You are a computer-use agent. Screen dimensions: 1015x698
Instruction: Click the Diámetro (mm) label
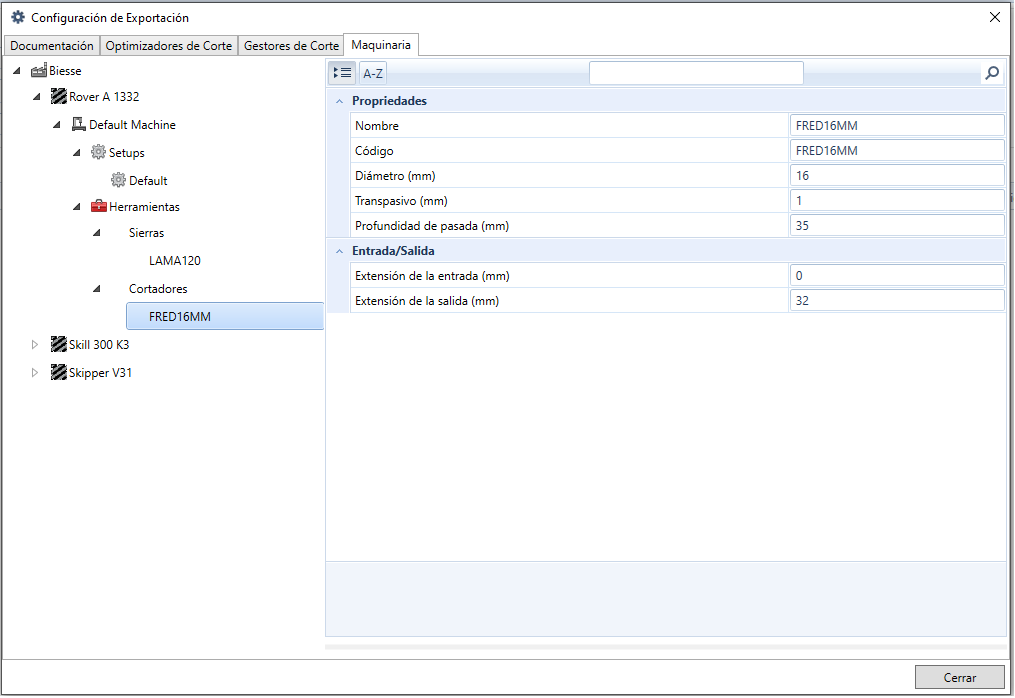pos(395,175)
